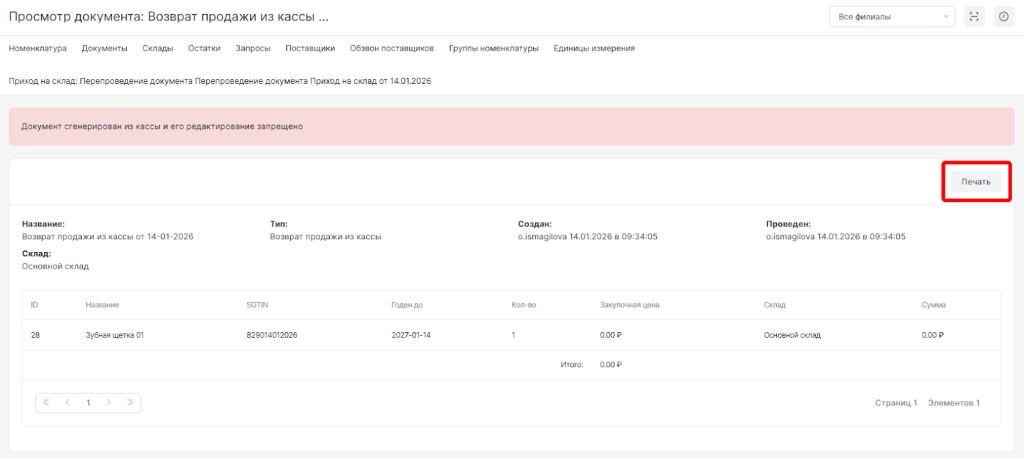Navigate to Единицы измерения
This screenshot has height=458, width=1024.
593,48
